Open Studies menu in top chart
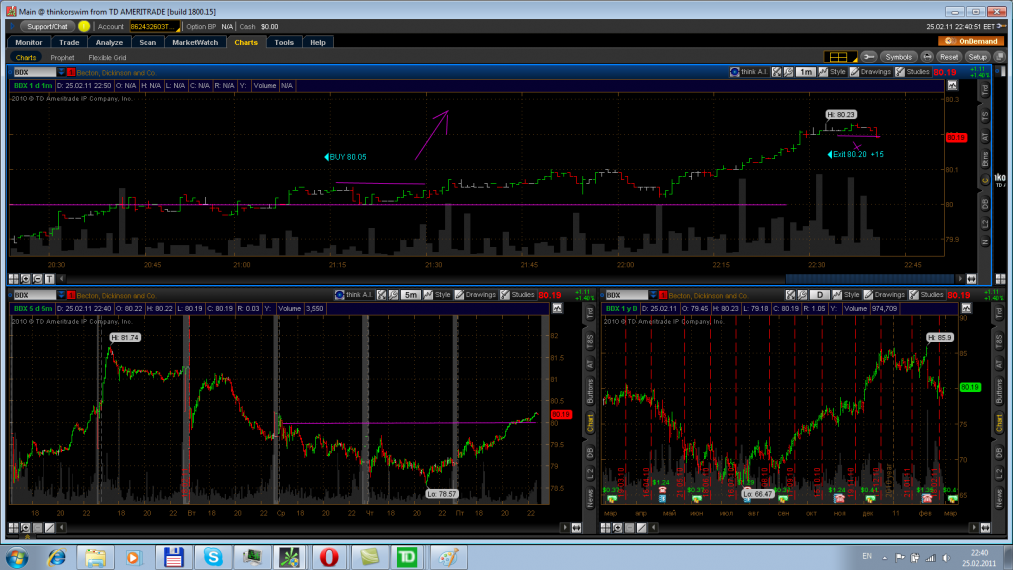1013x570 pixels. tap(912, 72)
